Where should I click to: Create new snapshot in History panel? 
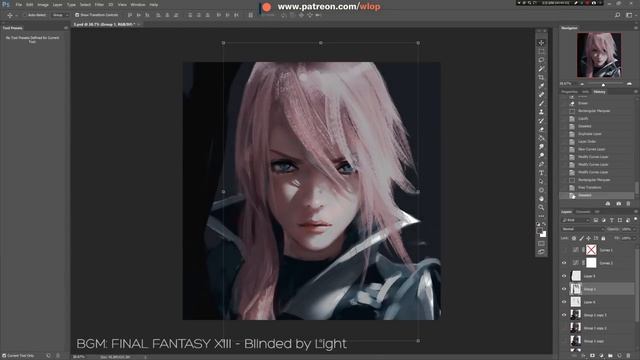pos(618,203)
